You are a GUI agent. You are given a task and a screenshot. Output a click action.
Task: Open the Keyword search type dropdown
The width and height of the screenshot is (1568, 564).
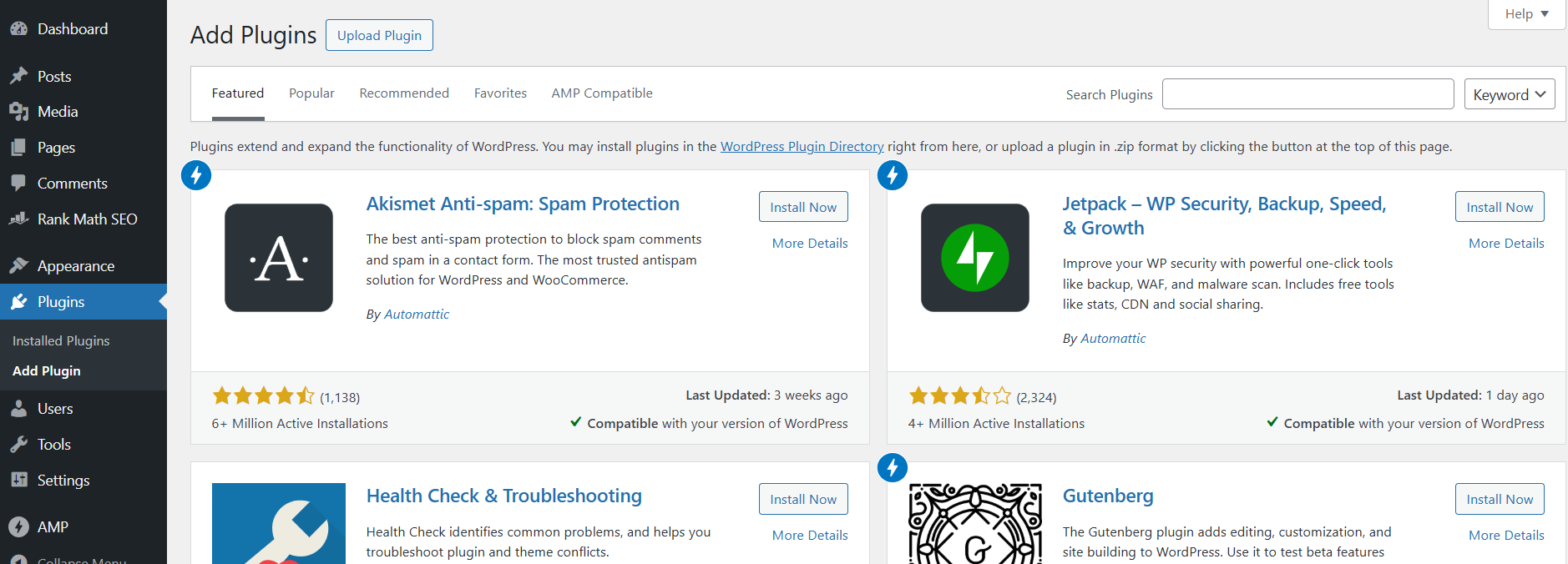1510,94
